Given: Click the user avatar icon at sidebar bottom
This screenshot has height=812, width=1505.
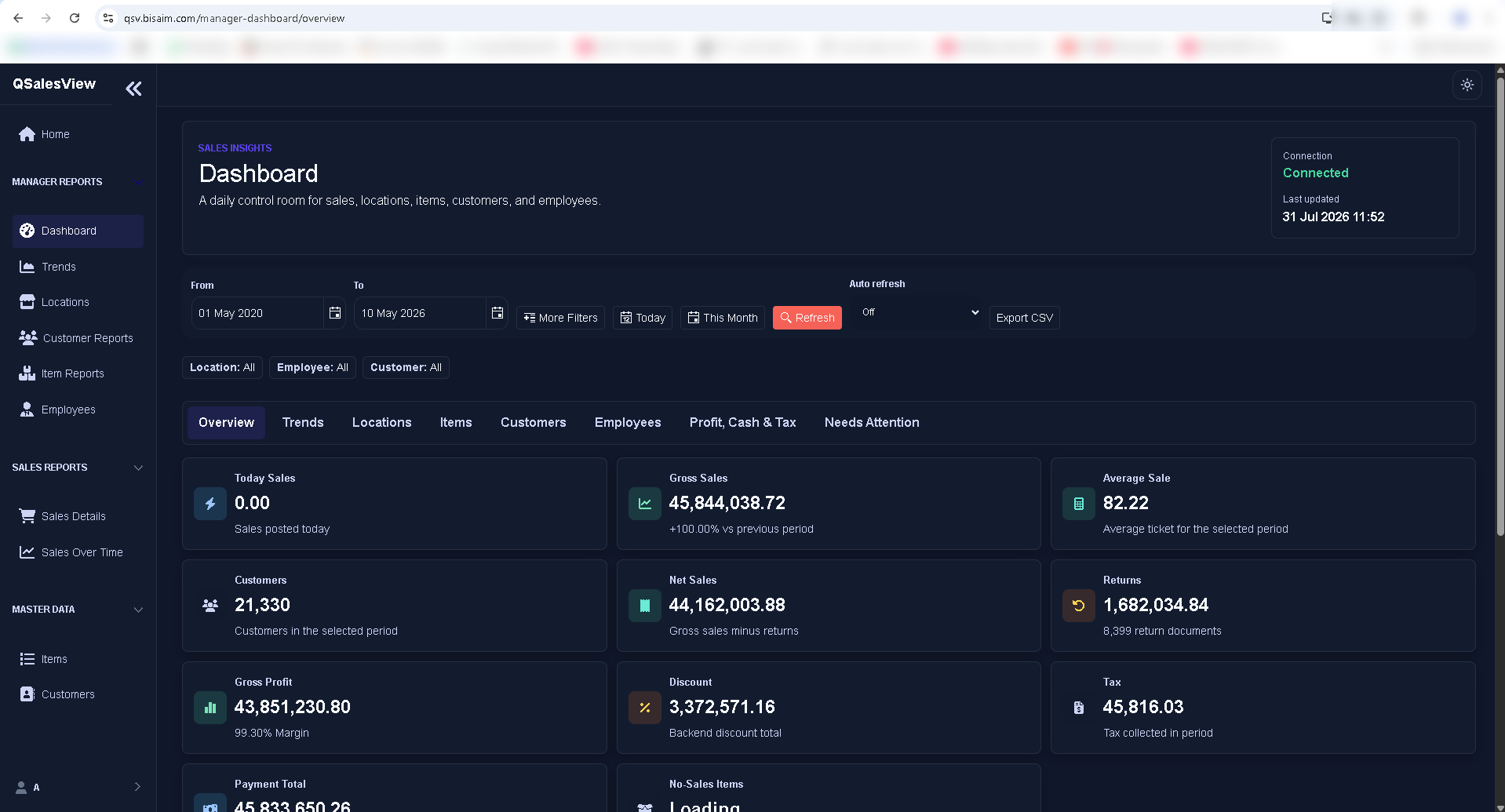Looking at the screenshot, I should click(x=21, y=787).
